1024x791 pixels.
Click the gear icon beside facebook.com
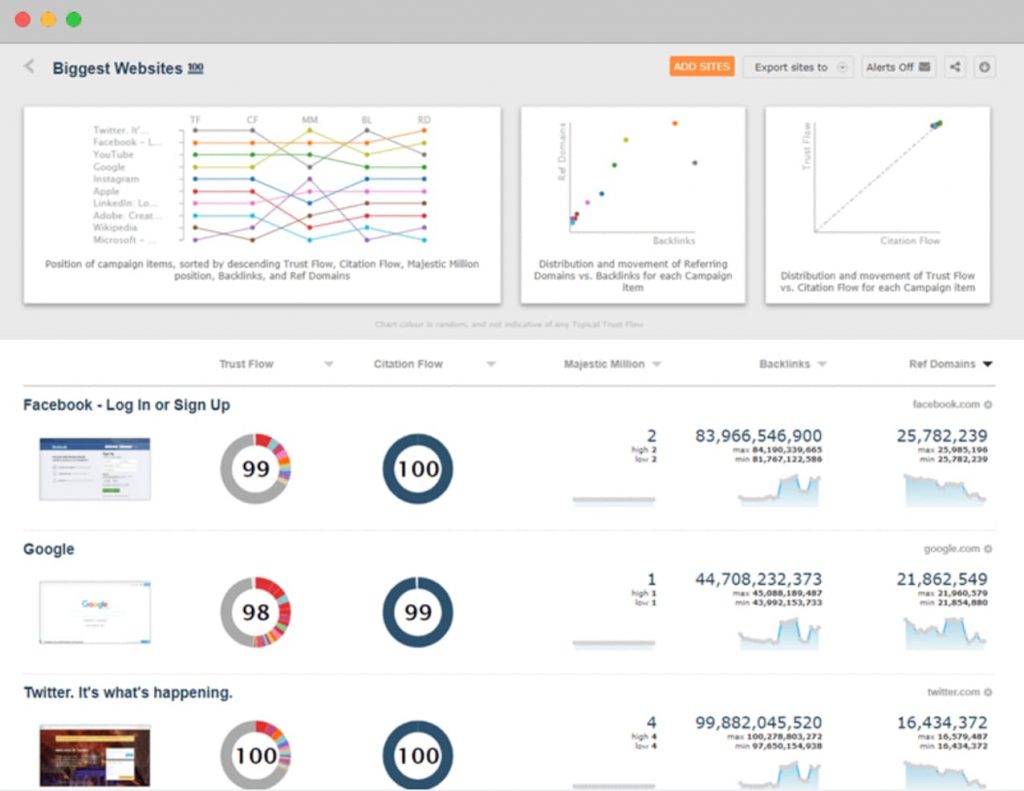[x=988, y=405]
